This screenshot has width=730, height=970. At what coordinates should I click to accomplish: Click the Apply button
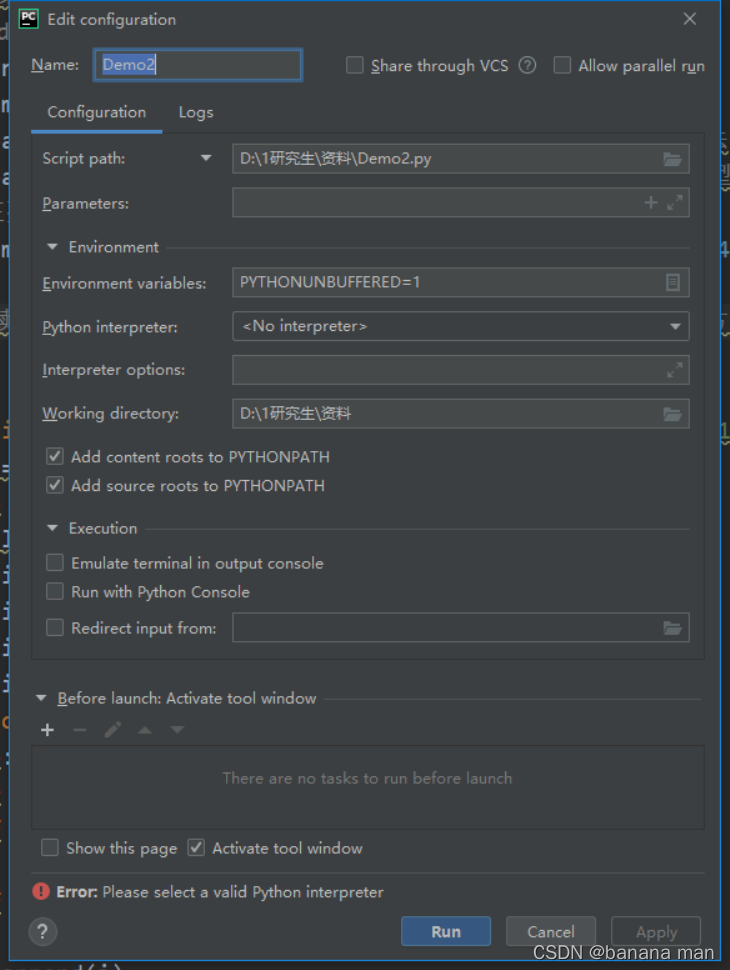[x=656, y=931]
